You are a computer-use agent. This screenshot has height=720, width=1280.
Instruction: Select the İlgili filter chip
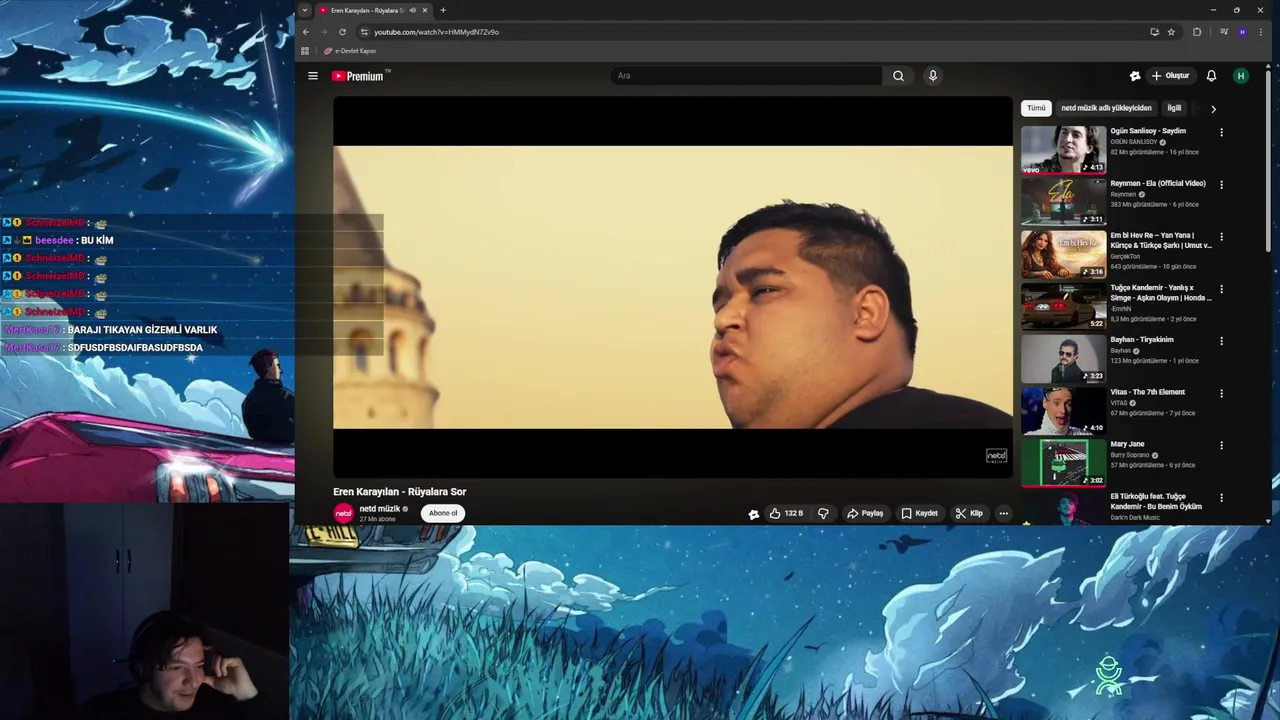click(1174, 108)
